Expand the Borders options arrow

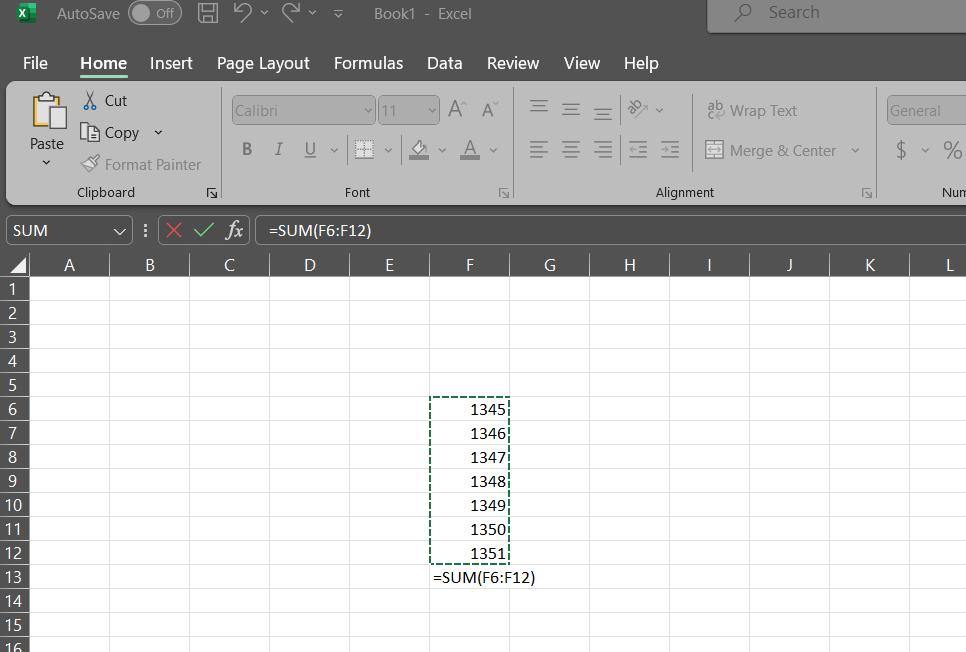388,150
